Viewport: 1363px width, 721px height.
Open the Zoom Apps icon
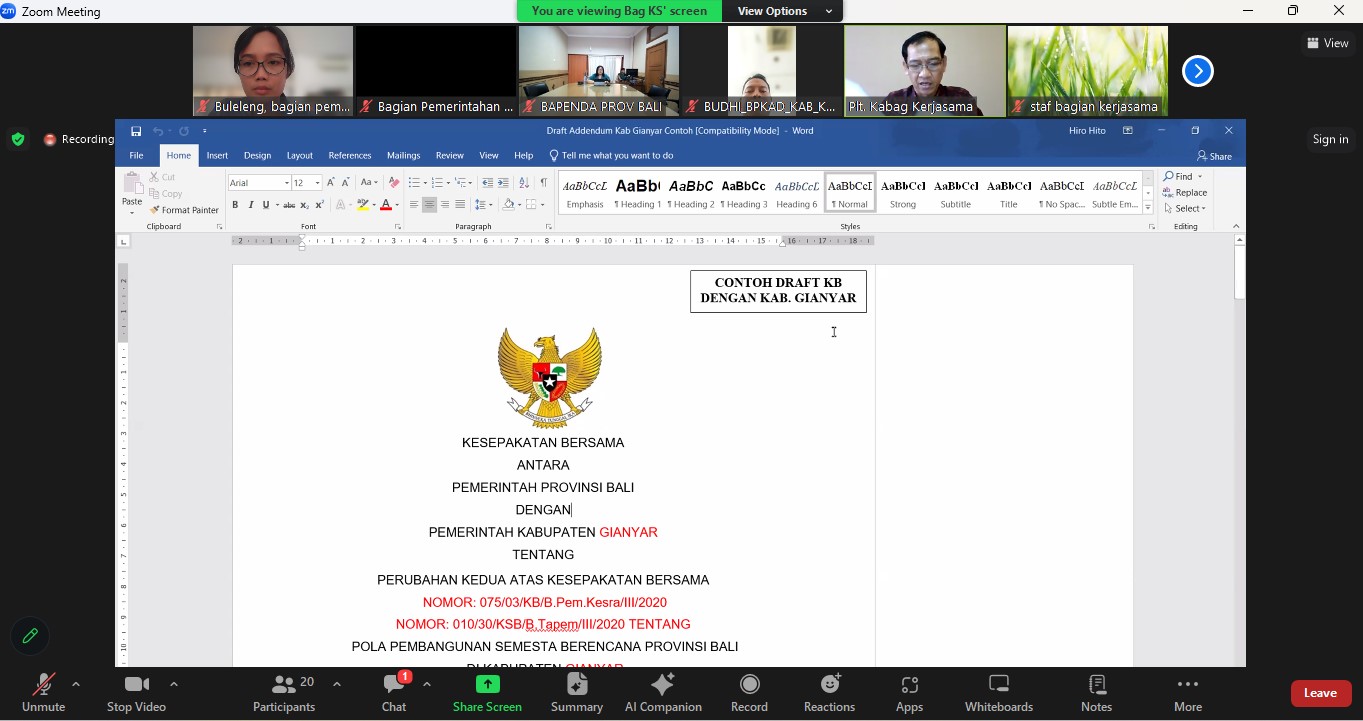click(909, 693)
